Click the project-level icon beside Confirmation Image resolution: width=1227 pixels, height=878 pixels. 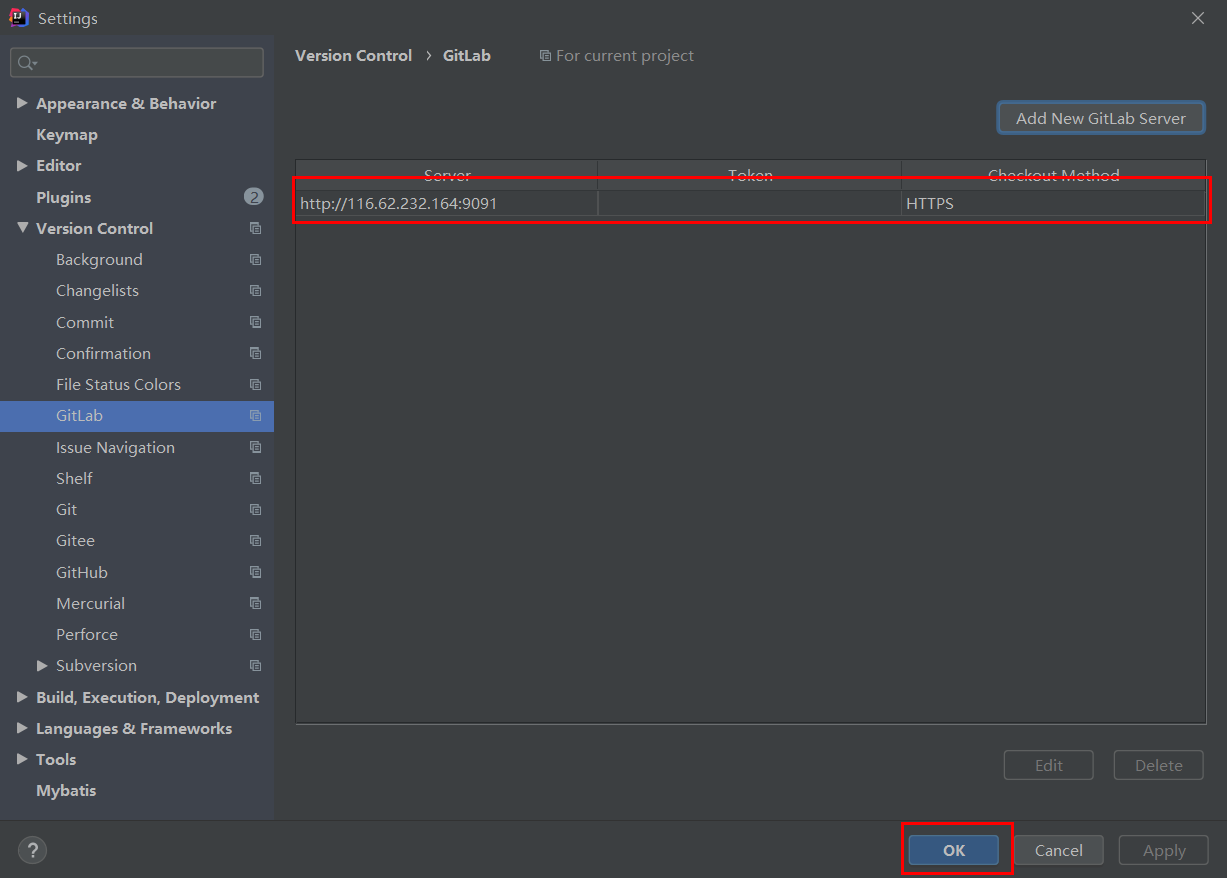(x=255, y=353)
